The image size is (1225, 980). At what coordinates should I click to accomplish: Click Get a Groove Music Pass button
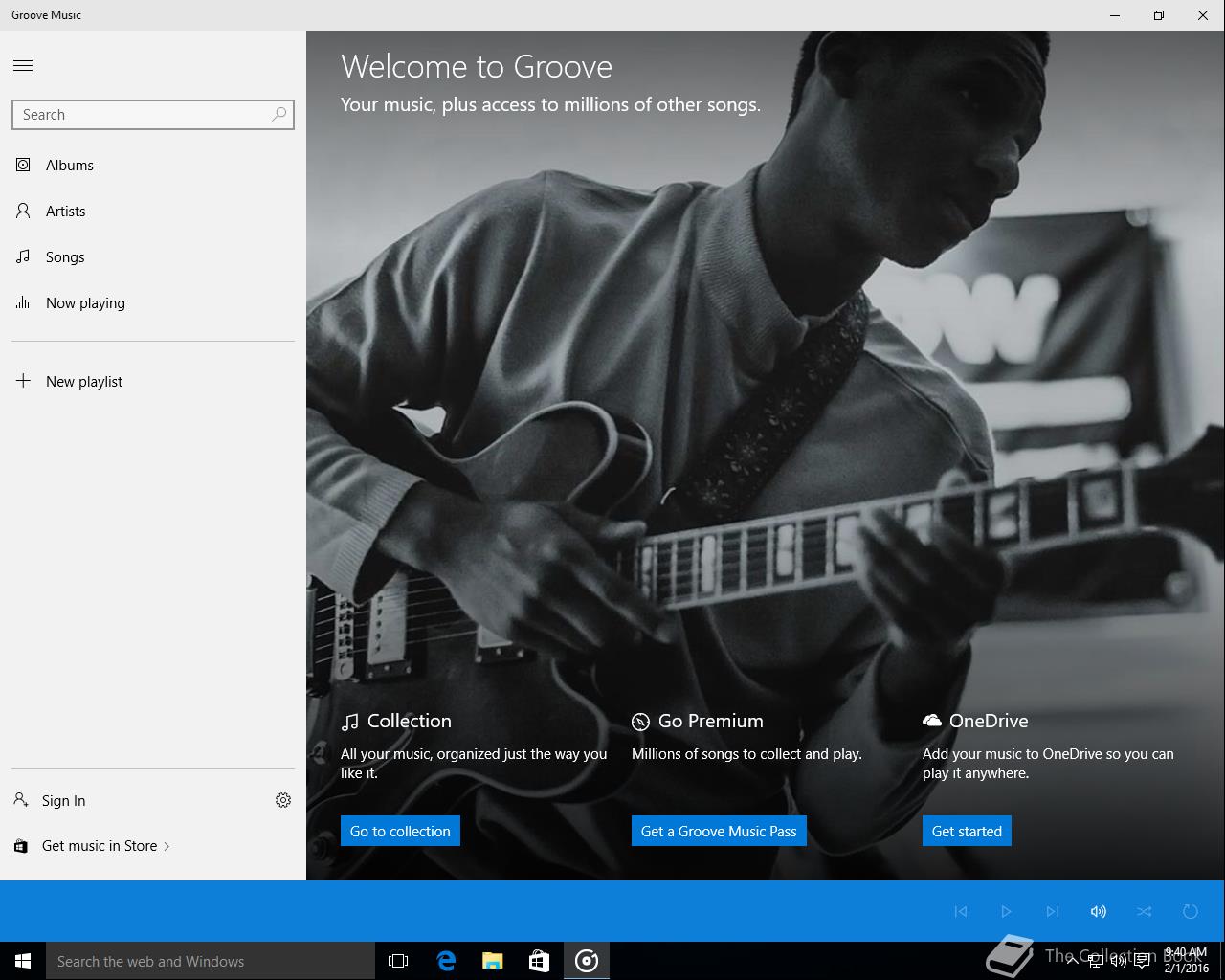pos(719,831)
